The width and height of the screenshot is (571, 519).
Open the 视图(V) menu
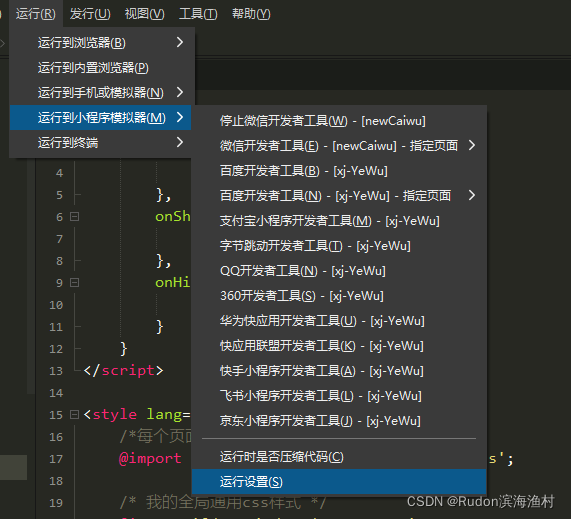tap(144, 14)
